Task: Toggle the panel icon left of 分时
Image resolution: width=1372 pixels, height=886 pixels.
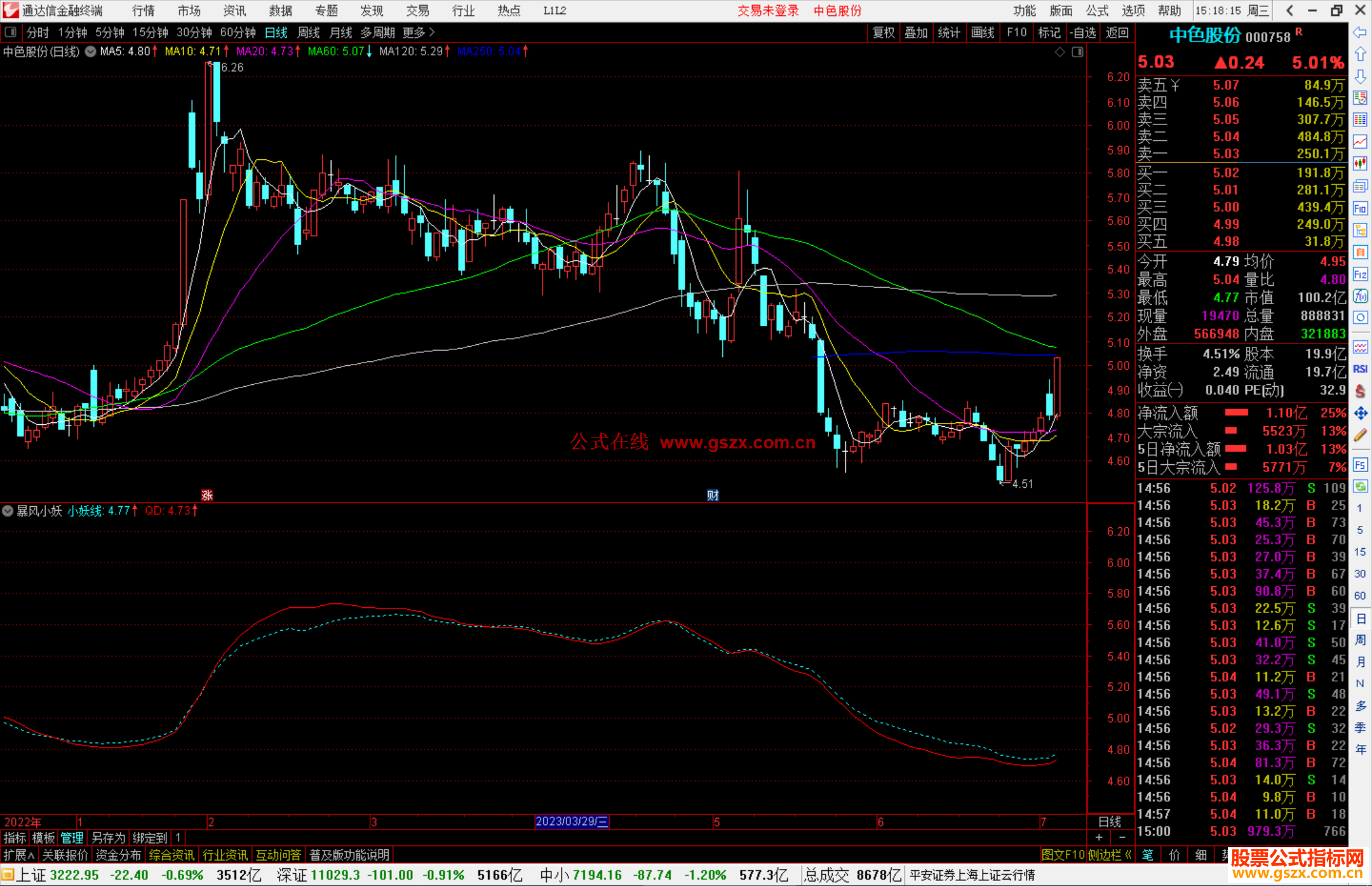Action: (x=10, y=32)
